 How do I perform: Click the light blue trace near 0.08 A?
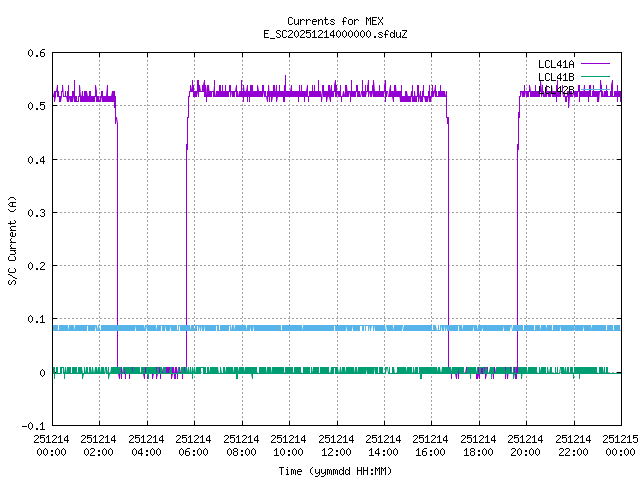click(x=300, y=328)
